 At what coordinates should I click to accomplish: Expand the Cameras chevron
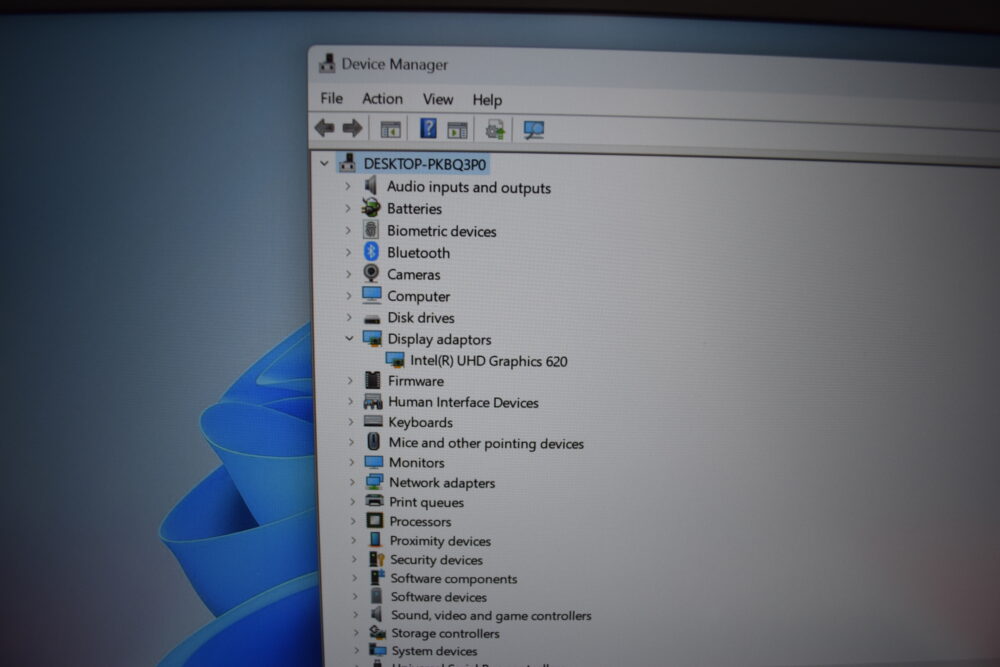[348, 274]
